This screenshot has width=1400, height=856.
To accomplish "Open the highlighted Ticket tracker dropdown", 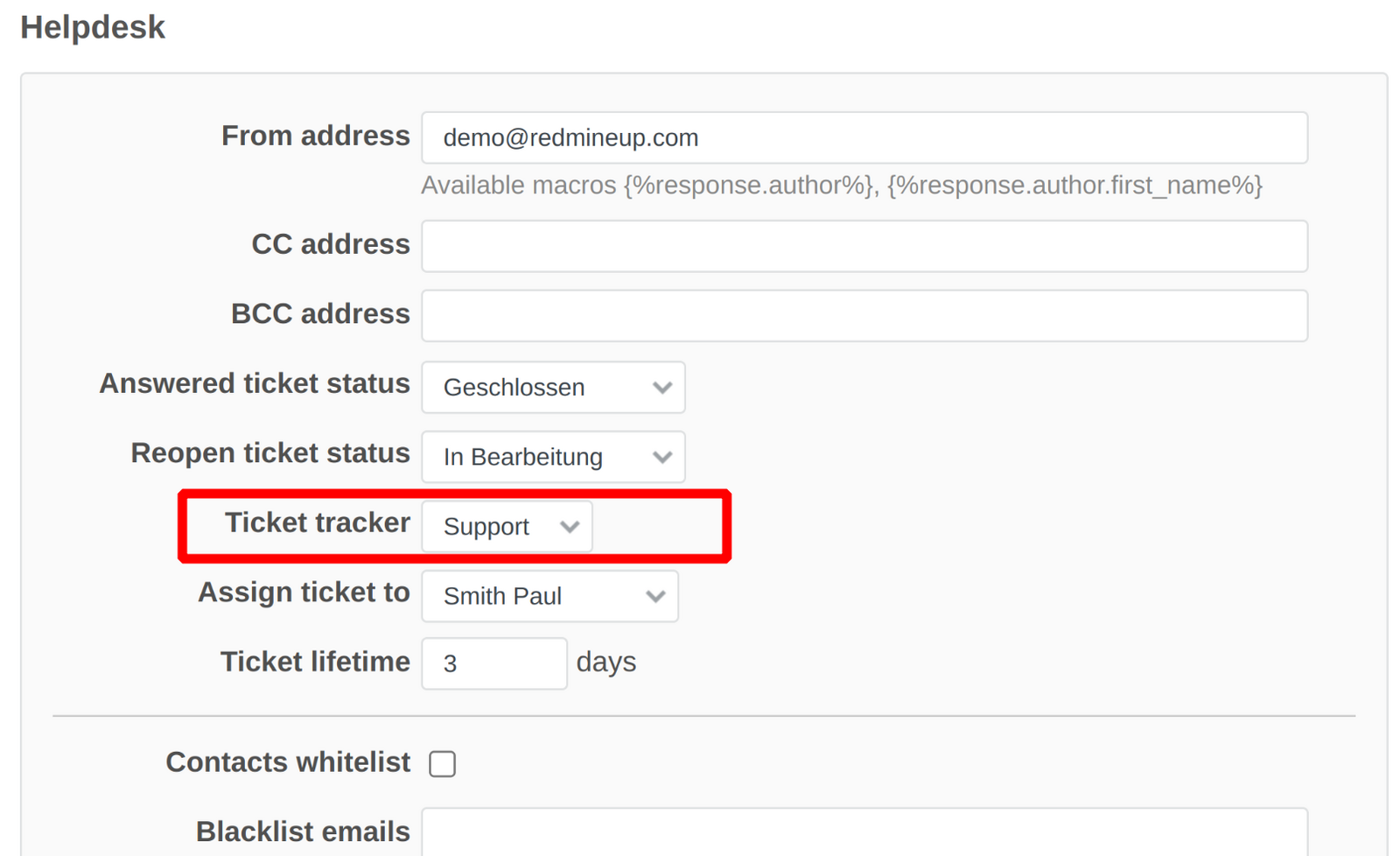I will pyautogui.click(x=506, y=526).
